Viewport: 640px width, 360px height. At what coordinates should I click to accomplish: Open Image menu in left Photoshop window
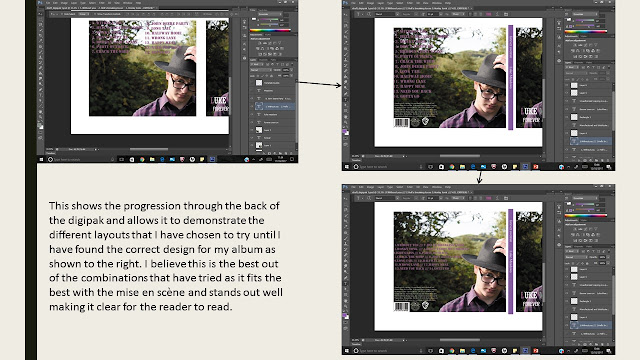pyautogui.click(x=64, y=3)
